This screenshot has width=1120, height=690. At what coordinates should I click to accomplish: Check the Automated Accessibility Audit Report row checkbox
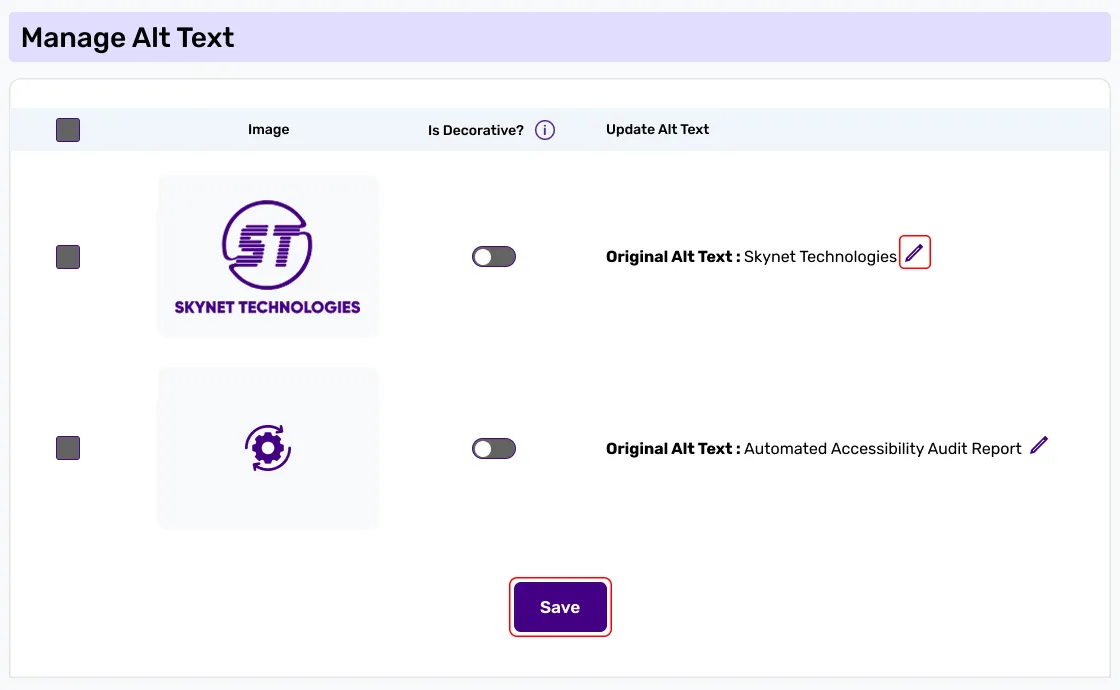(x=68, y=448)
